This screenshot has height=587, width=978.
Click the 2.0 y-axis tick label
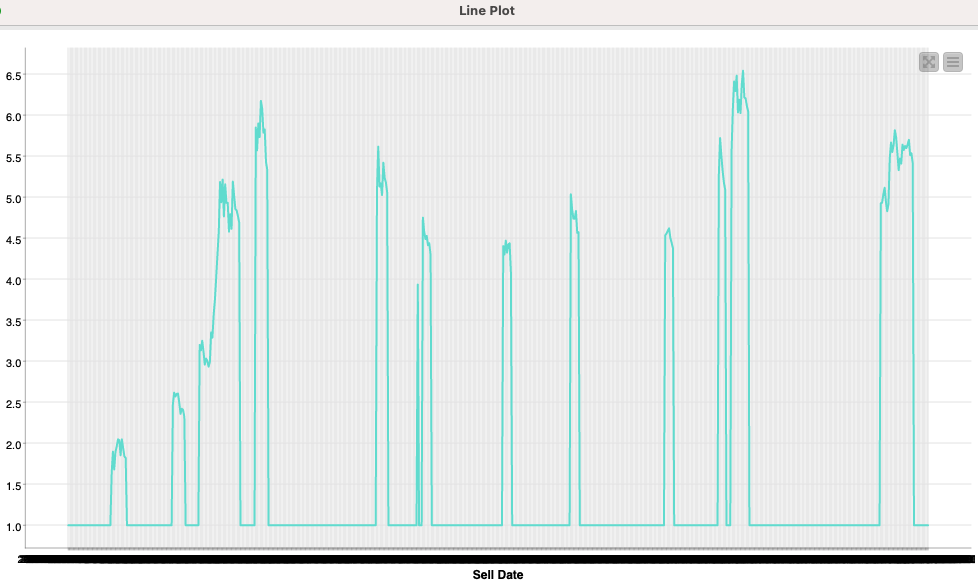(x=14, y=445)
